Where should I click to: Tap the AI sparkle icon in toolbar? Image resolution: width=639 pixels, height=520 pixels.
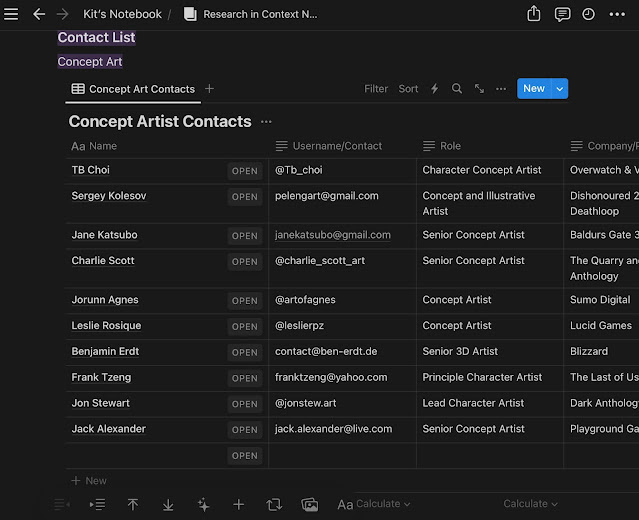(203, 505)
